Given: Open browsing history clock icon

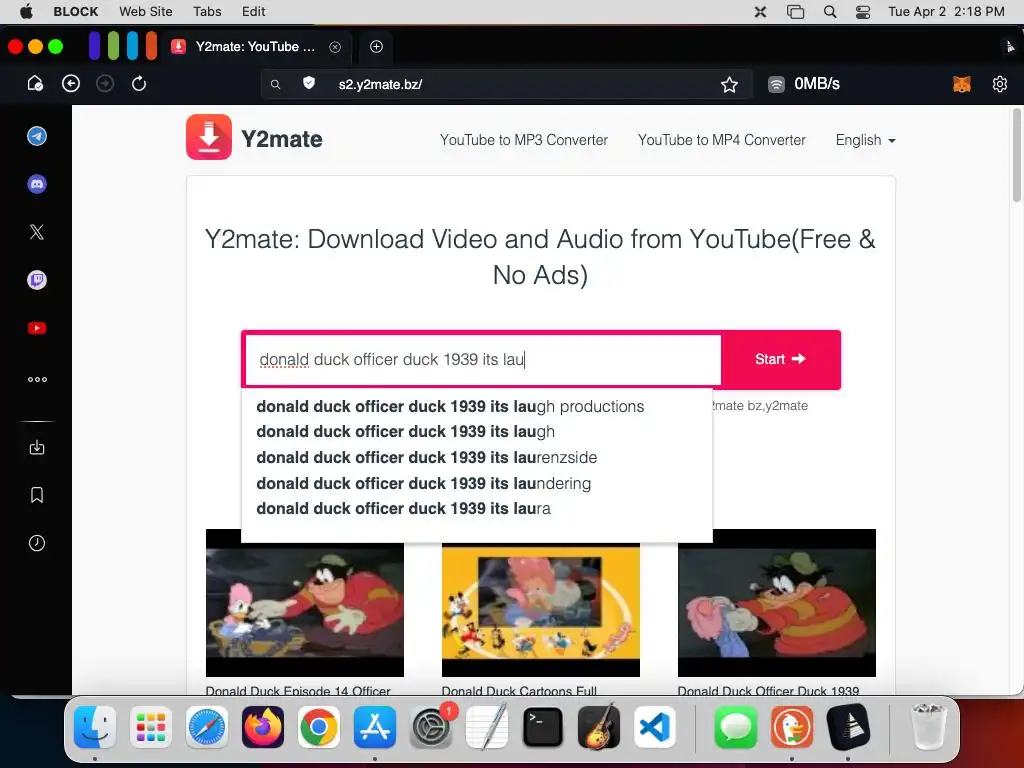Looking at the screenshot, I should click(37, 543).
